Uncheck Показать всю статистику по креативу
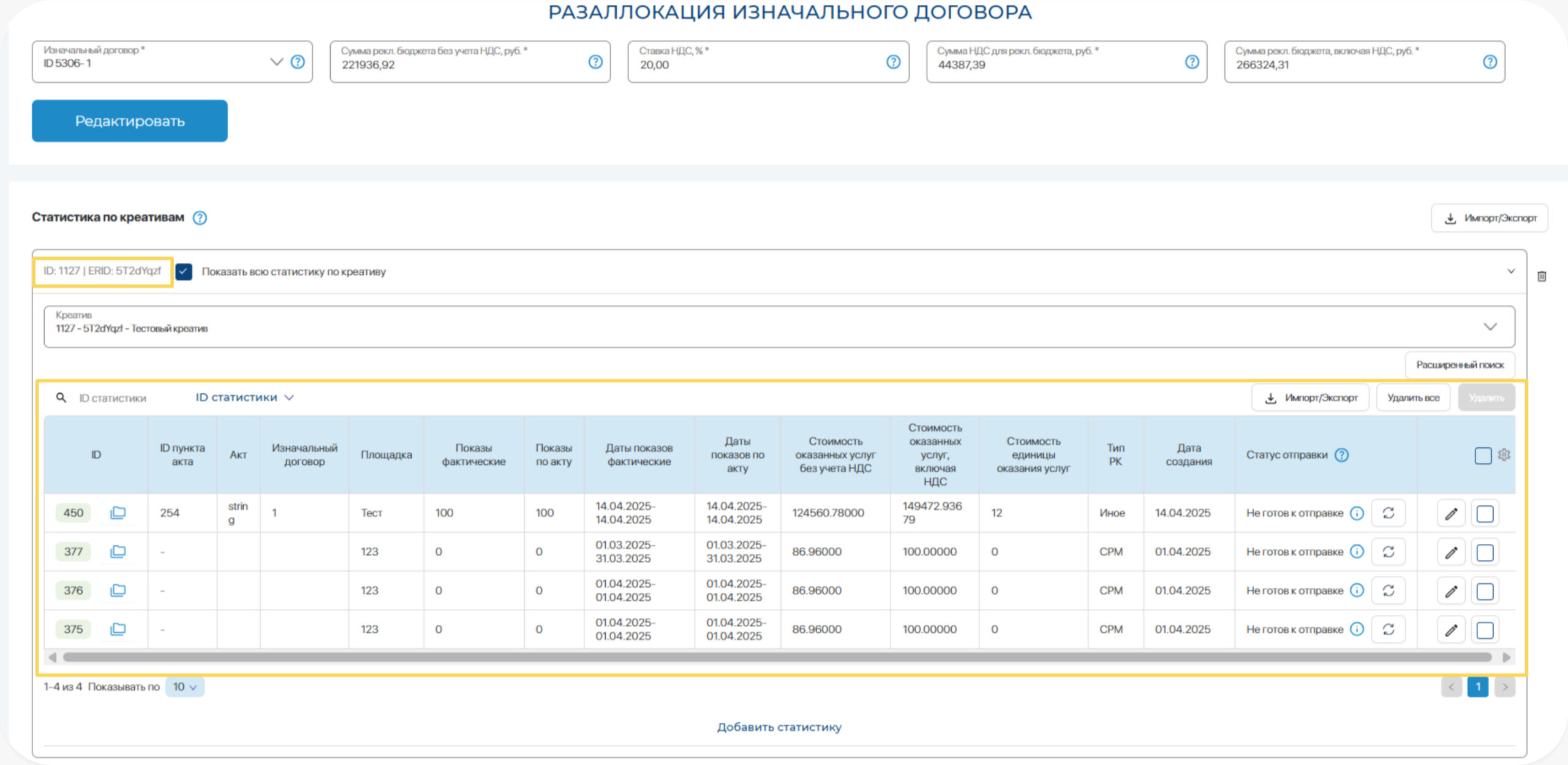Viewport: 1568px width, 765px height. 184,271
